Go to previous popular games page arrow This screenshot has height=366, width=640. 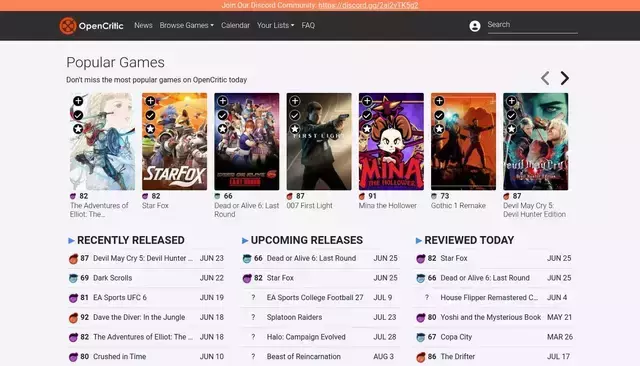[x=545, y=78]
